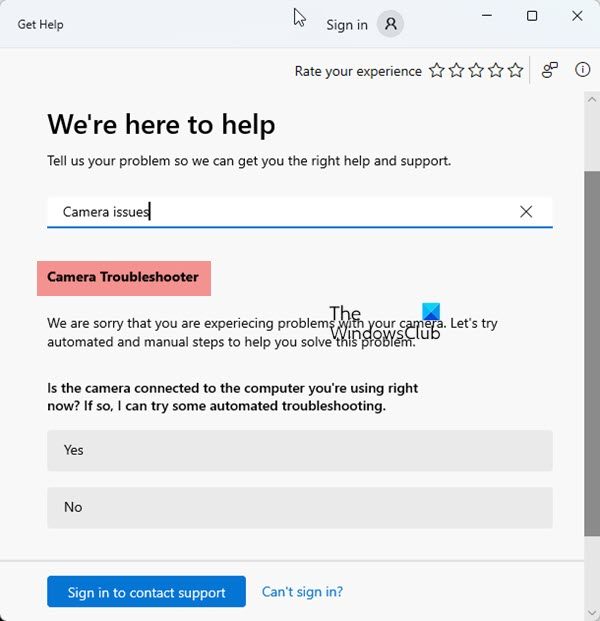The height and width of the screenshot is (621, 600).
Task: Click the scrollbar down arrow
Action: click(x=592, y=613)
